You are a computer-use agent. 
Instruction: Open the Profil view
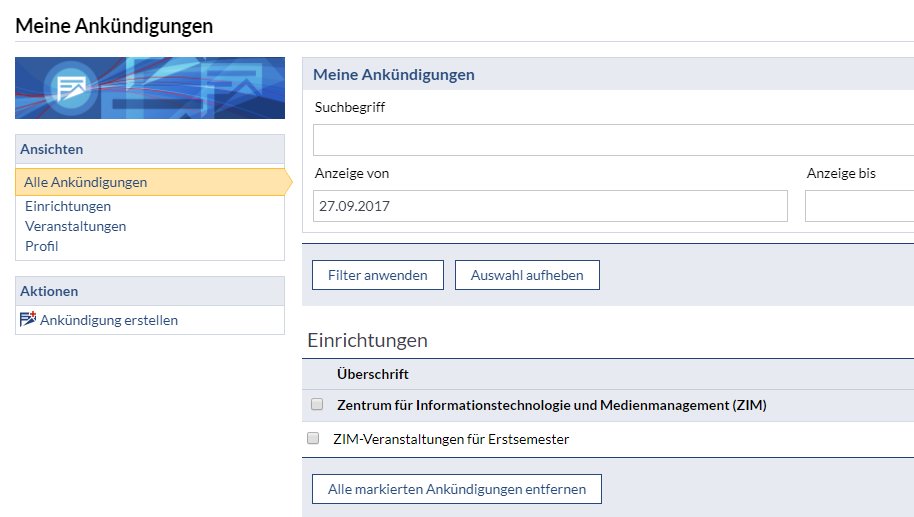(x=41, y=246)
